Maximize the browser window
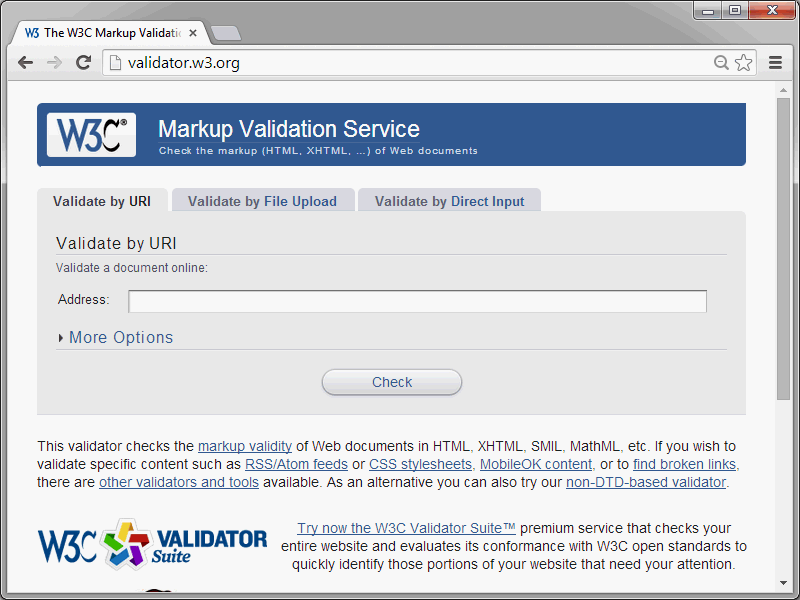The height and width of the screenshot is (600, 800). tap(735, 10)
